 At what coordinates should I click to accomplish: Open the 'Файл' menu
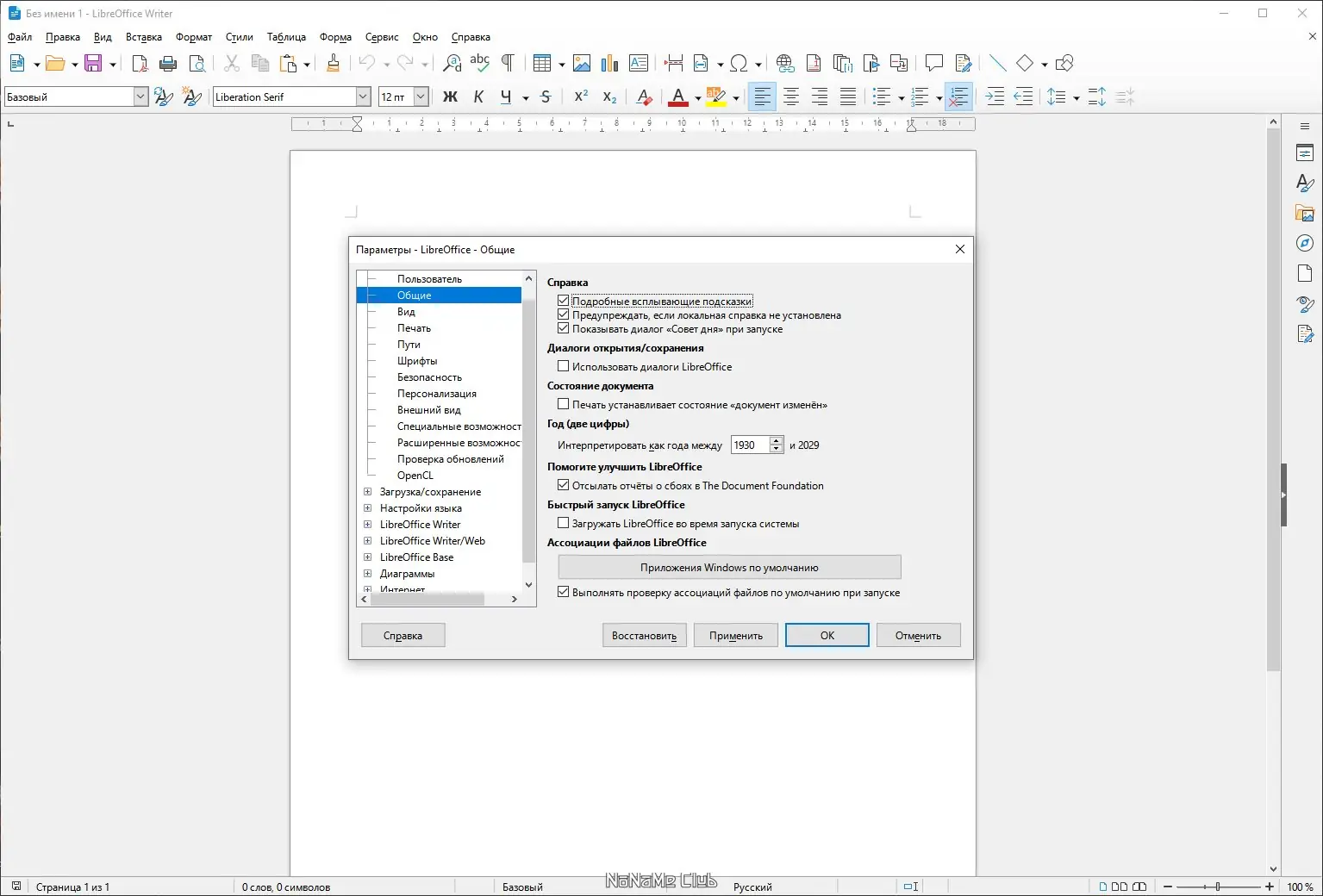coord(20,37)
